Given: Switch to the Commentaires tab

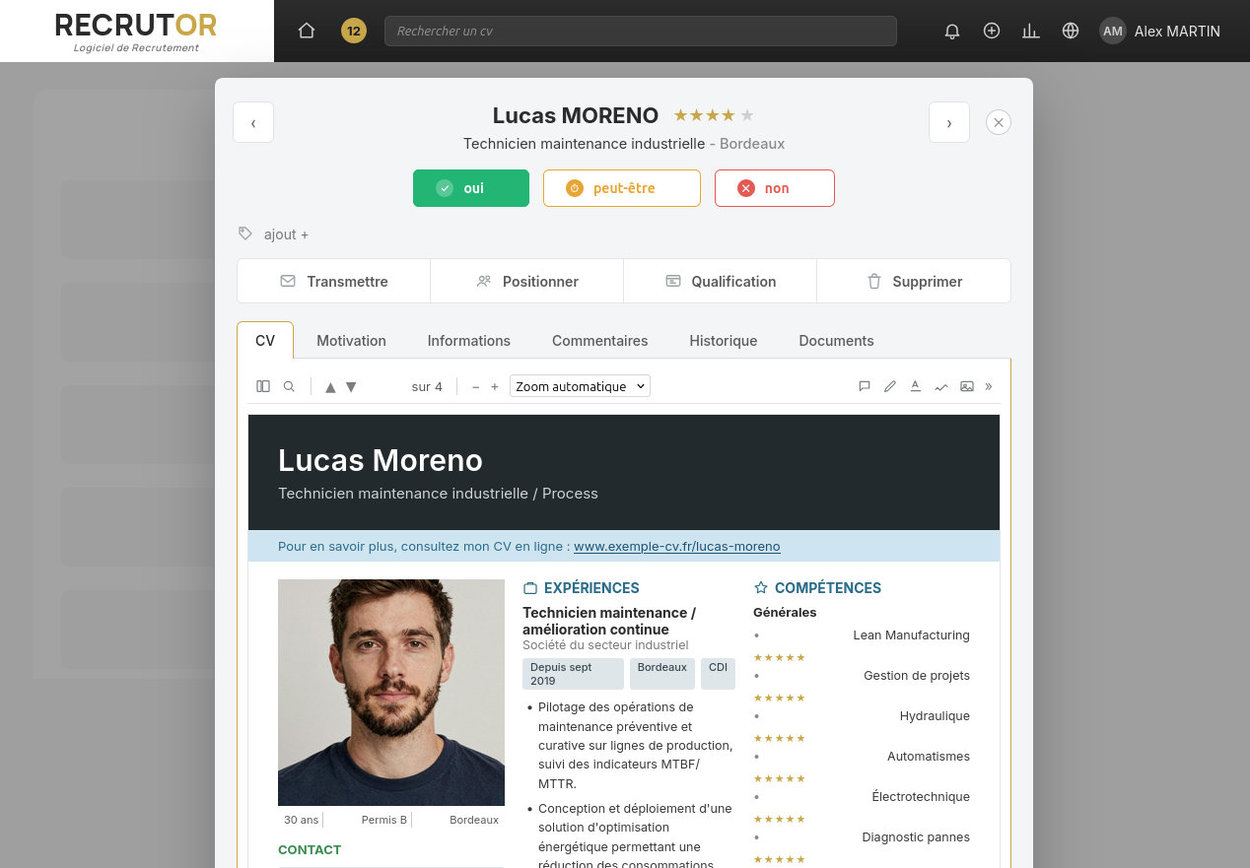Looking at the screenshot, I should tap(600, 340).
